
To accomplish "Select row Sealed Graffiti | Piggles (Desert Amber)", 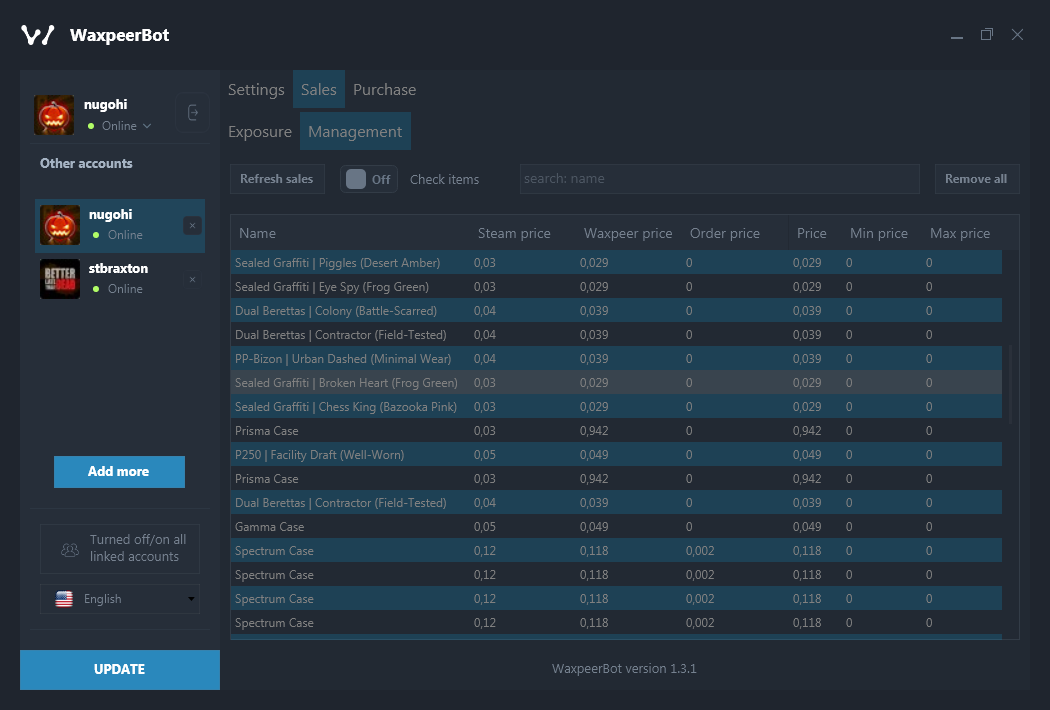I will [616, 263].
